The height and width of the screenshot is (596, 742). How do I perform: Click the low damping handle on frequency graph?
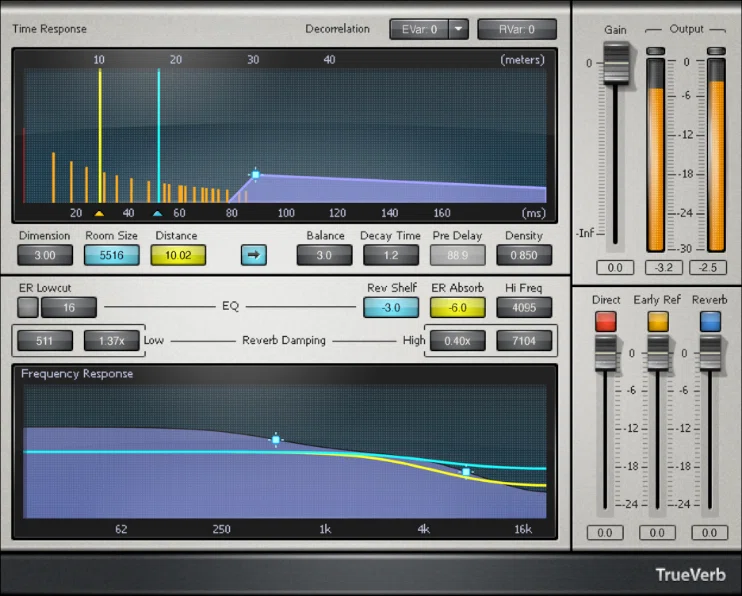(x=276, y=440)
